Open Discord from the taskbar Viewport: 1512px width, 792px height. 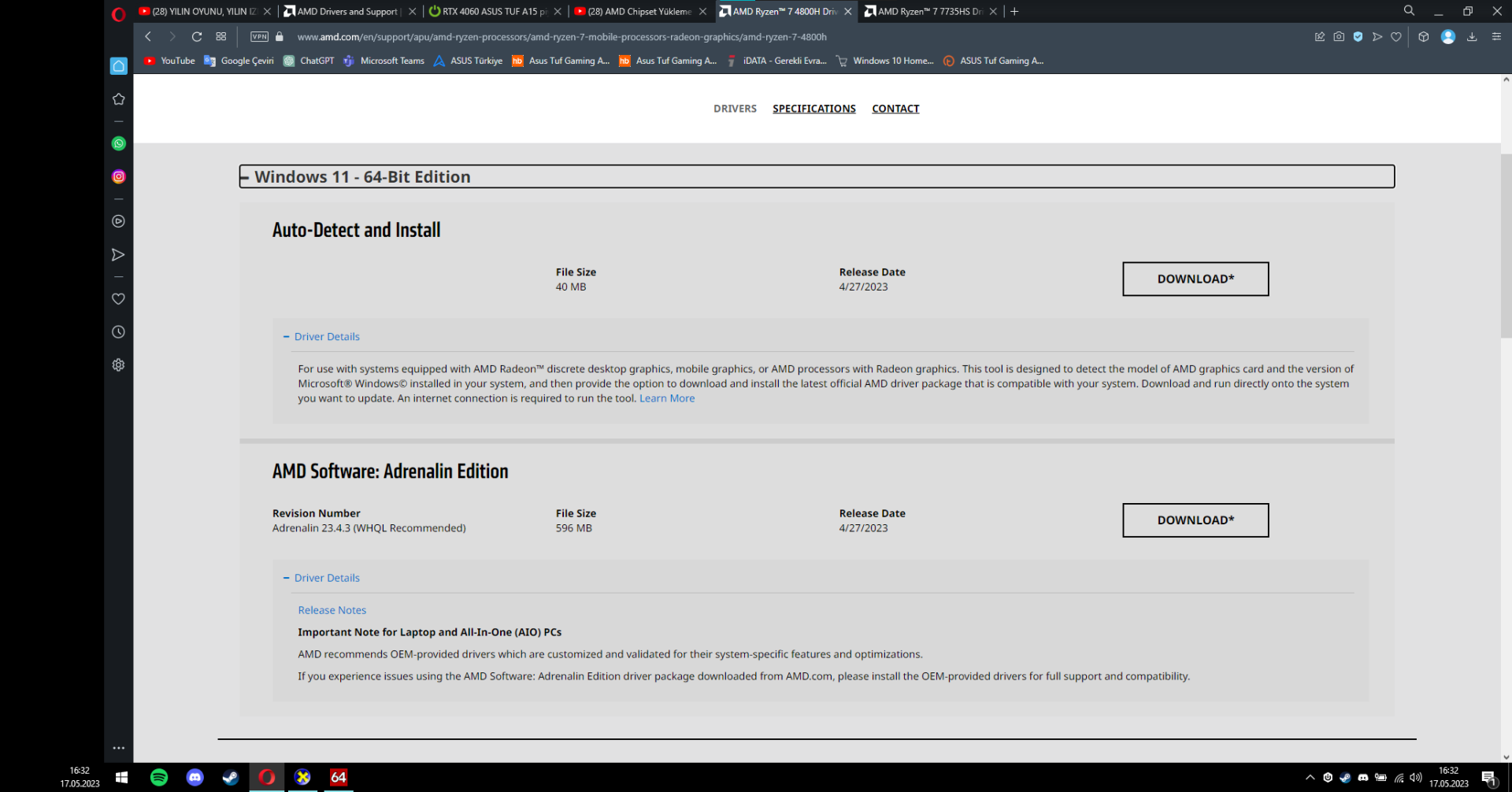[x=195, y=777]
